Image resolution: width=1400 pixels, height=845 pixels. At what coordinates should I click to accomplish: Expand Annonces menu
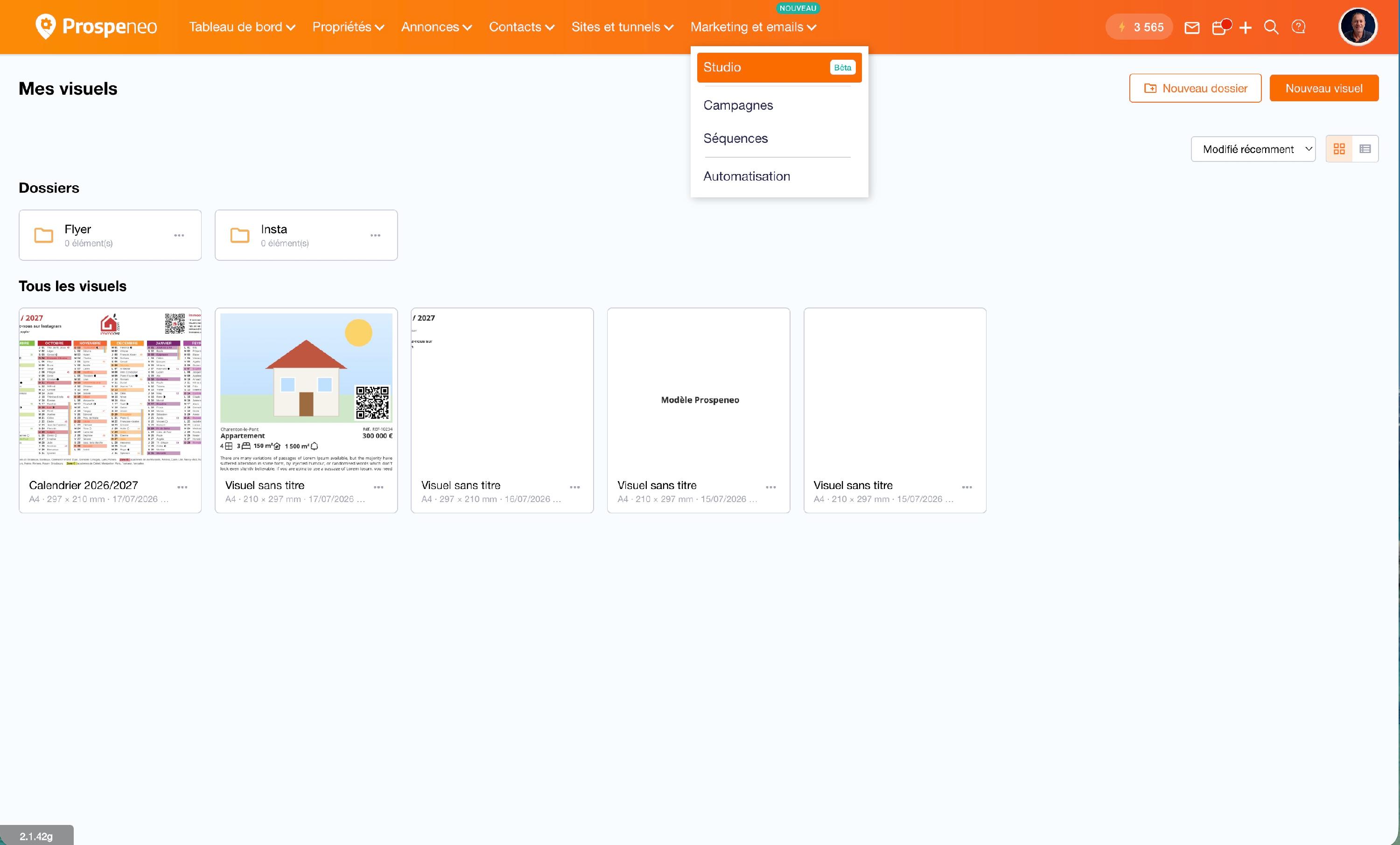click(436, 27)
